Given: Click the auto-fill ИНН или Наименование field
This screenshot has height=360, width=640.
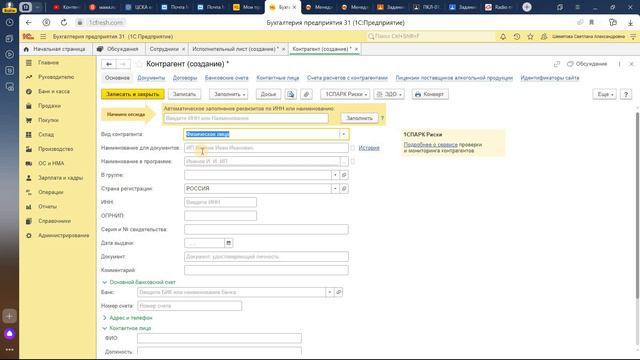Looking at the screenshot, I should [x=246, y=118].
